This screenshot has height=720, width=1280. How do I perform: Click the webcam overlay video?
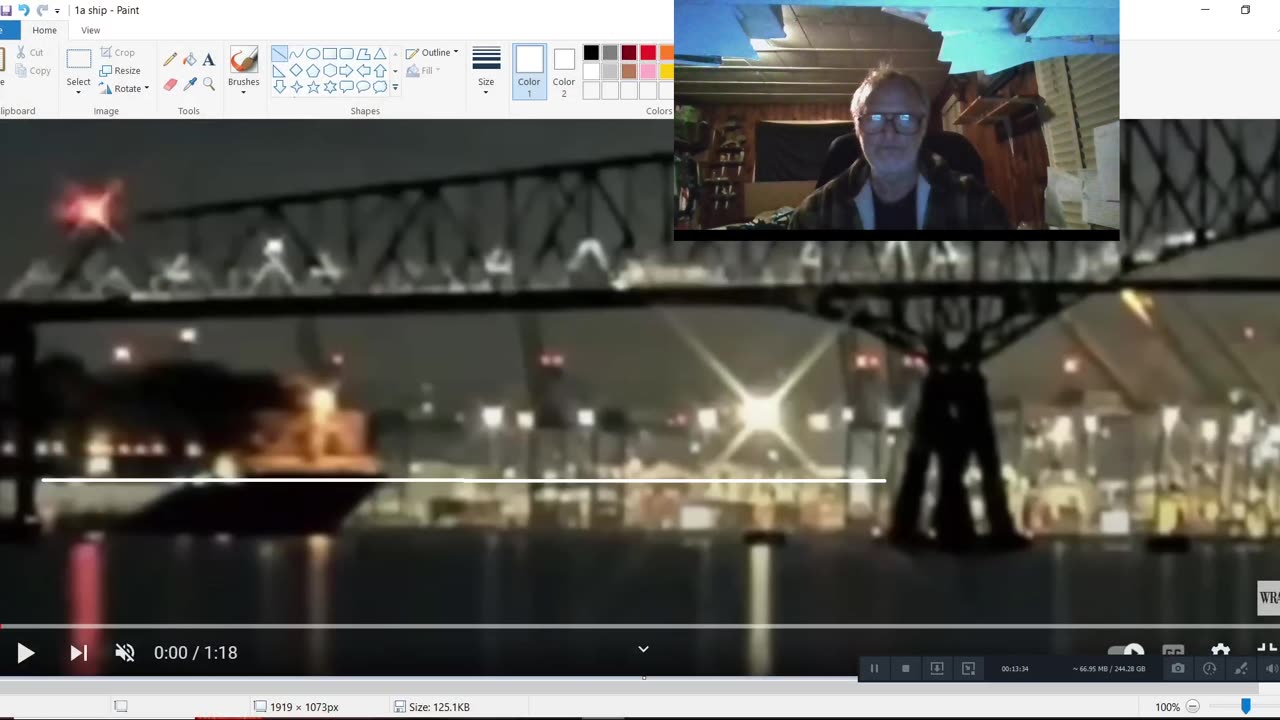click(x=896, y=120)
